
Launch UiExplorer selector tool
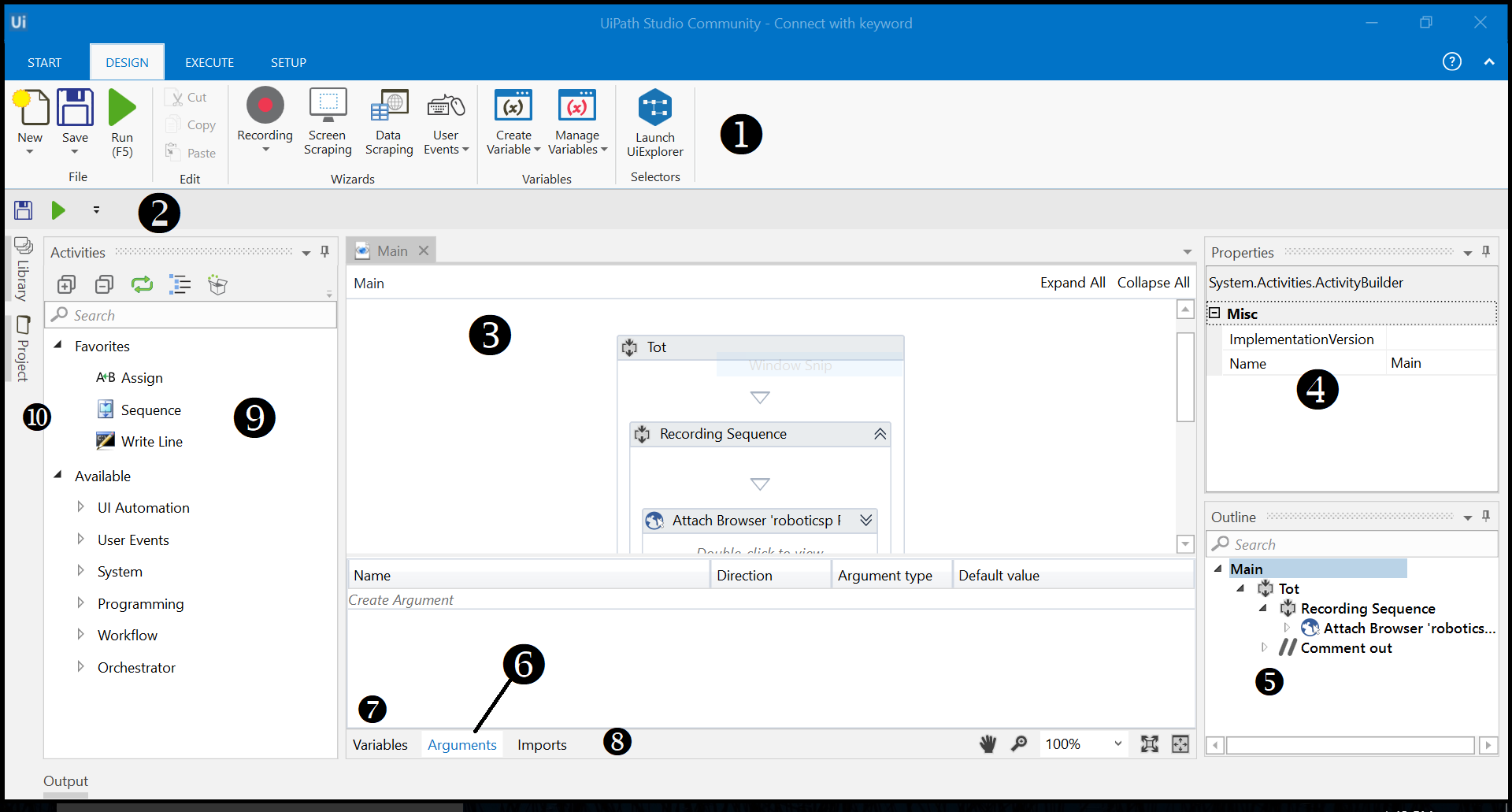[655, 107]
